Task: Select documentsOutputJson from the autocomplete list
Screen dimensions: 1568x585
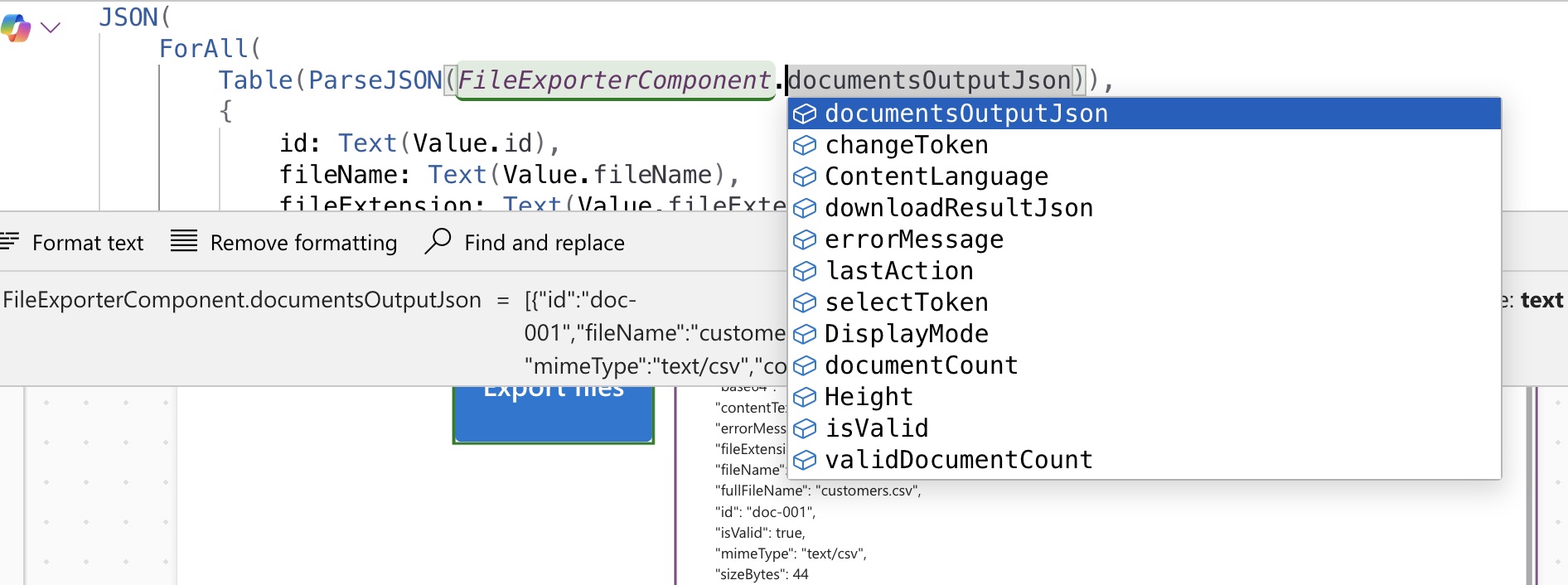Action: click(x=1145, y=114)
